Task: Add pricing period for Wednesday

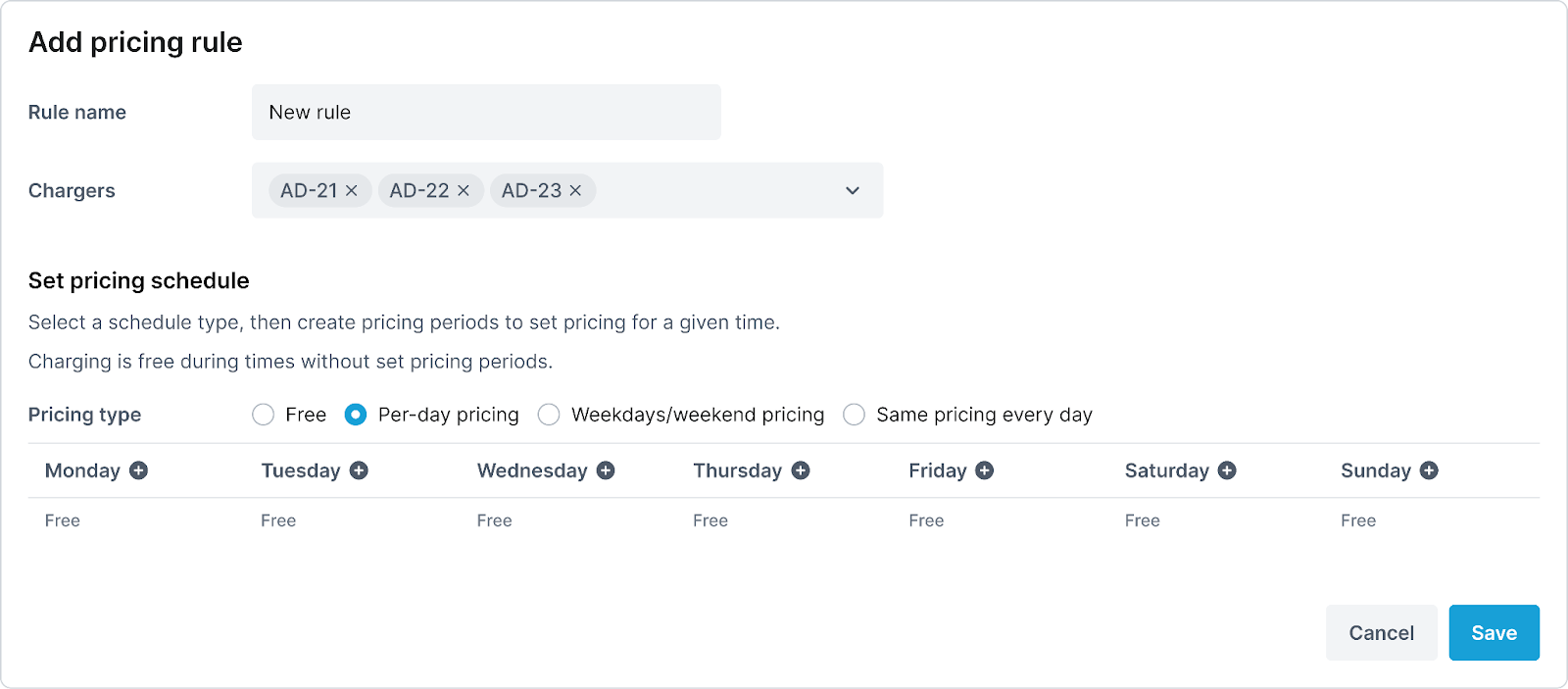Action: pos(606,470)
